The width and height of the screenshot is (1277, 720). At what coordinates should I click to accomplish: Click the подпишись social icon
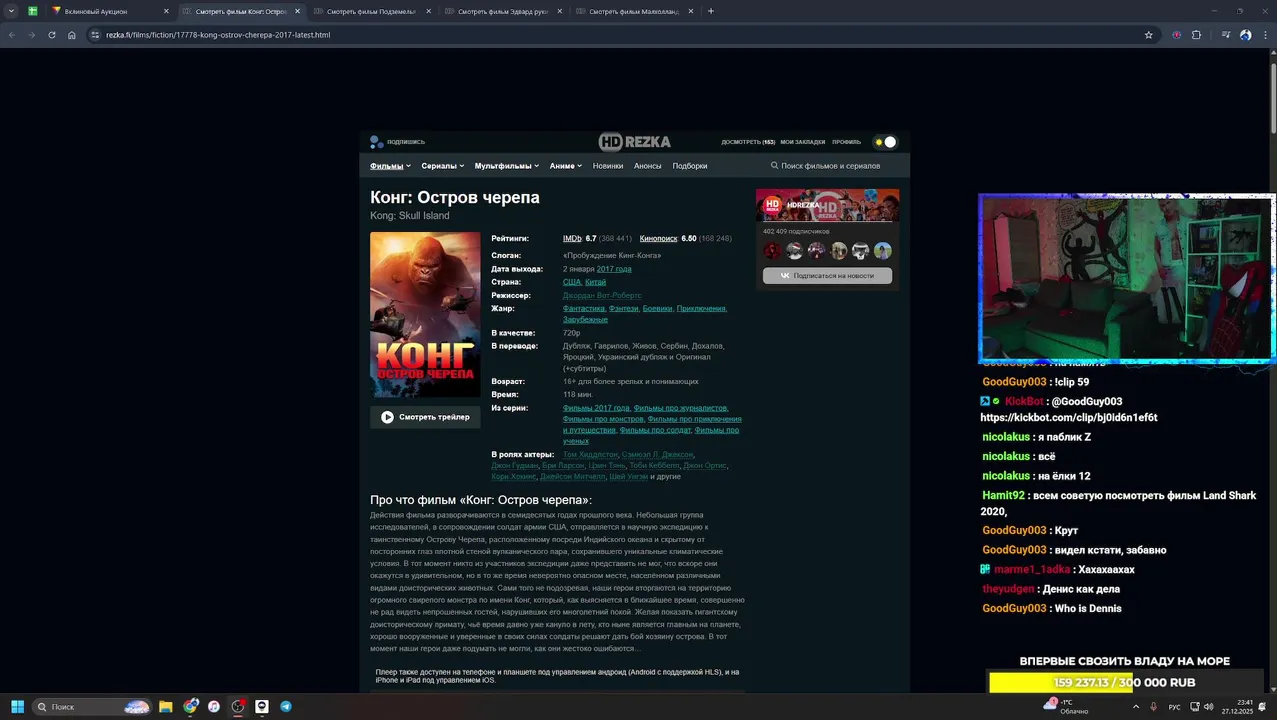376,142
